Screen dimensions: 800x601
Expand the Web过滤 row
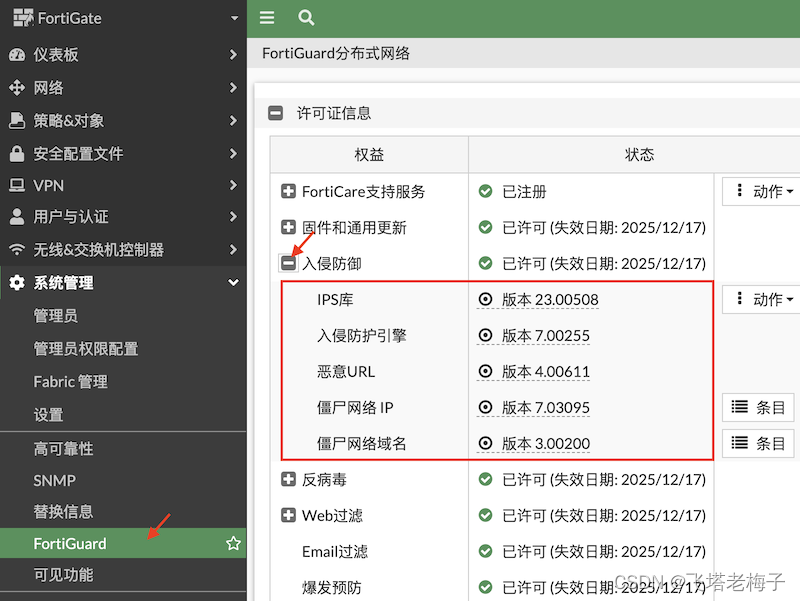pos(288,515)
